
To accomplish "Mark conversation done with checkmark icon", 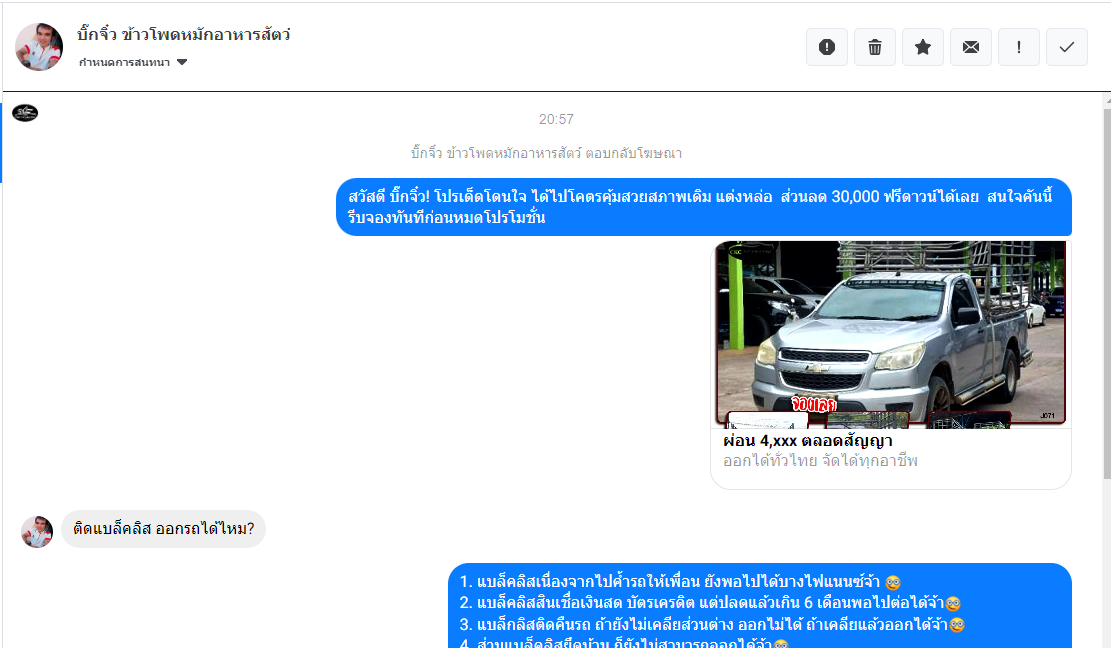I will [1067, 47].
